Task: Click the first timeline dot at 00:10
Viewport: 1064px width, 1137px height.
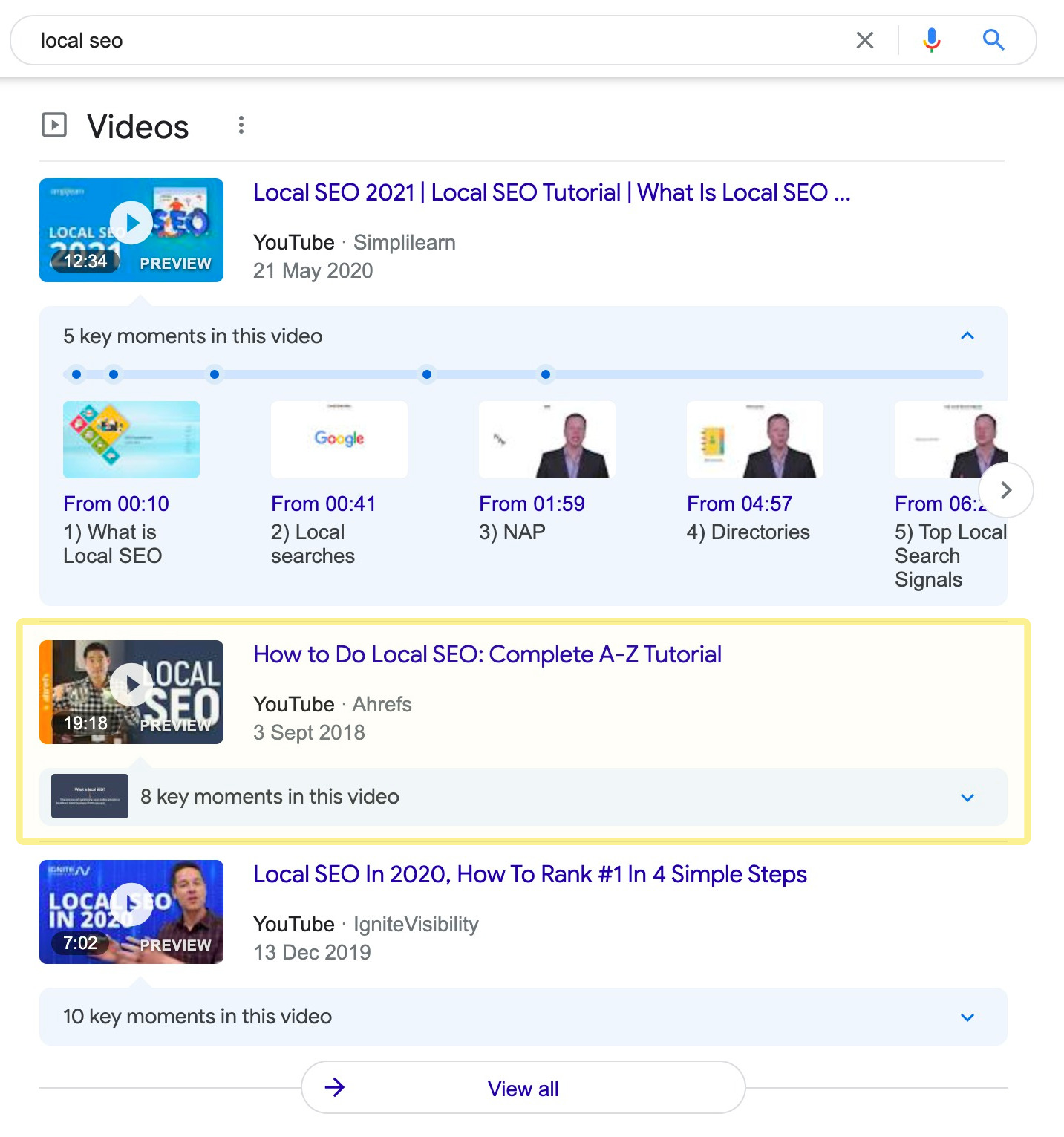Action: [76, 374]
